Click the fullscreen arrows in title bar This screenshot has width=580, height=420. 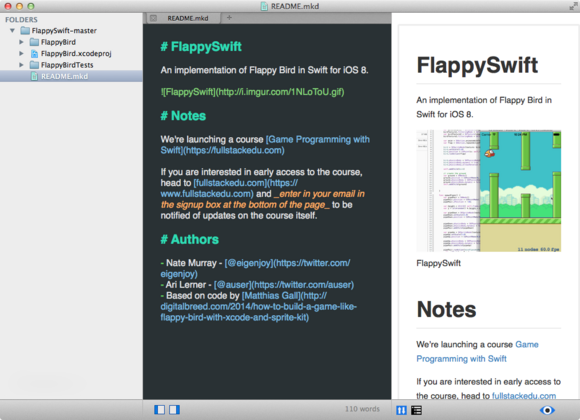click(573, 6)
